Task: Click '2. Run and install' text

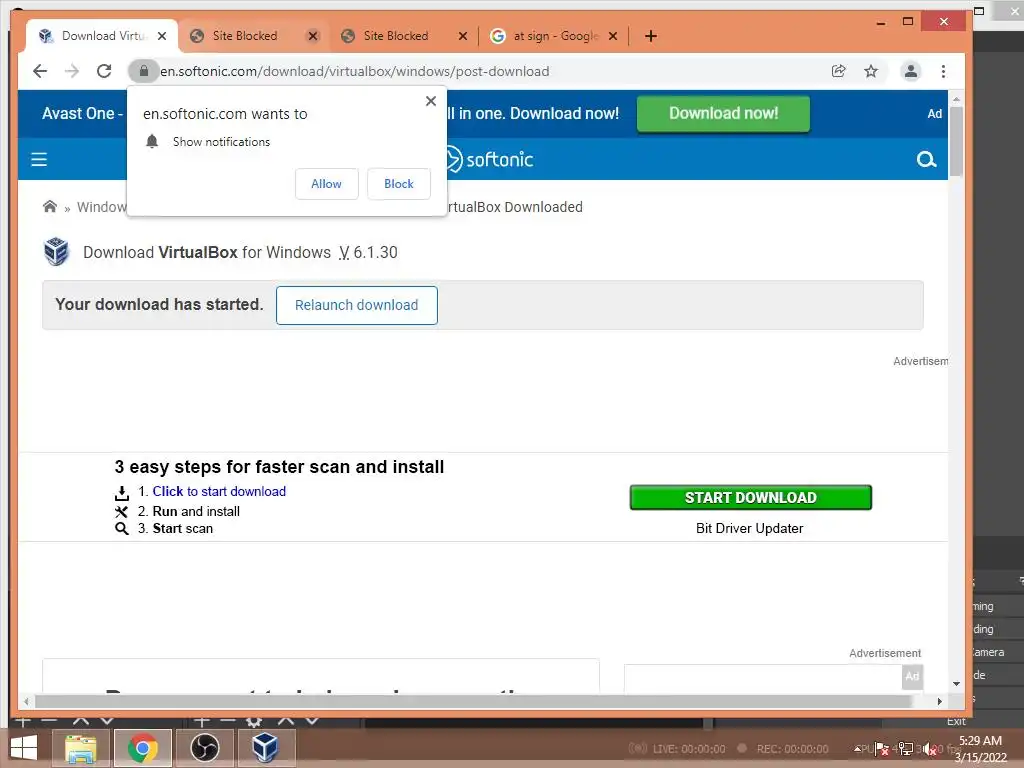Action: tap(189, 511)
